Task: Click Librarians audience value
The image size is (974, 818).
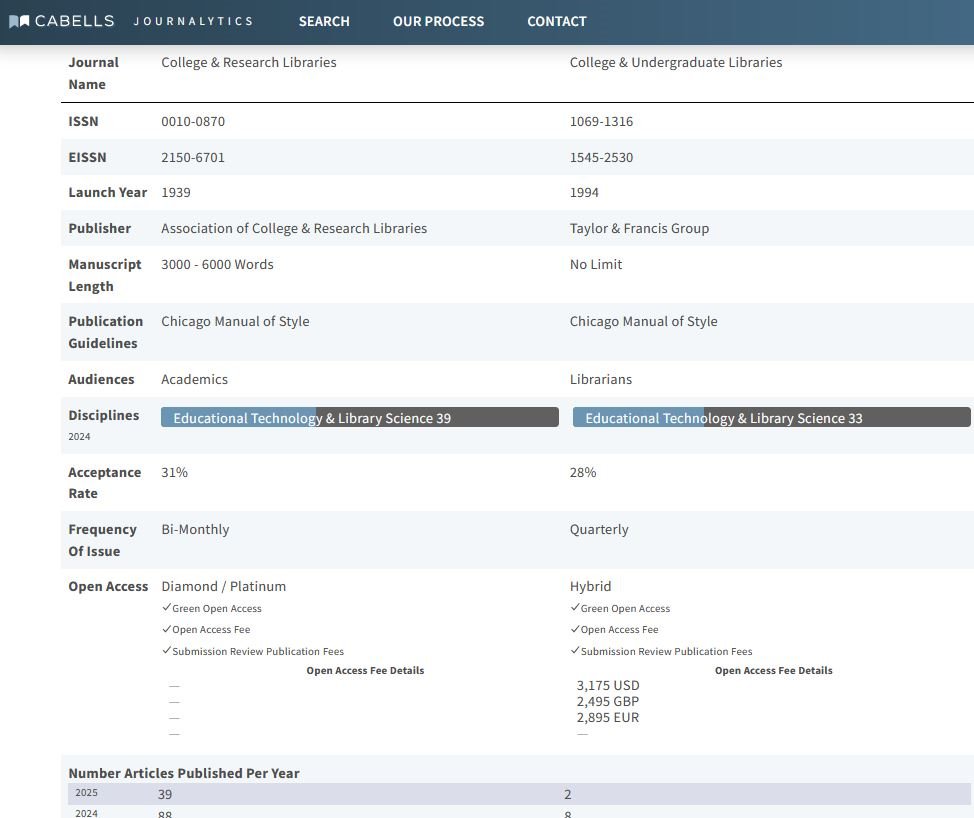Action: pyautogui.click(x=601, y=379)
